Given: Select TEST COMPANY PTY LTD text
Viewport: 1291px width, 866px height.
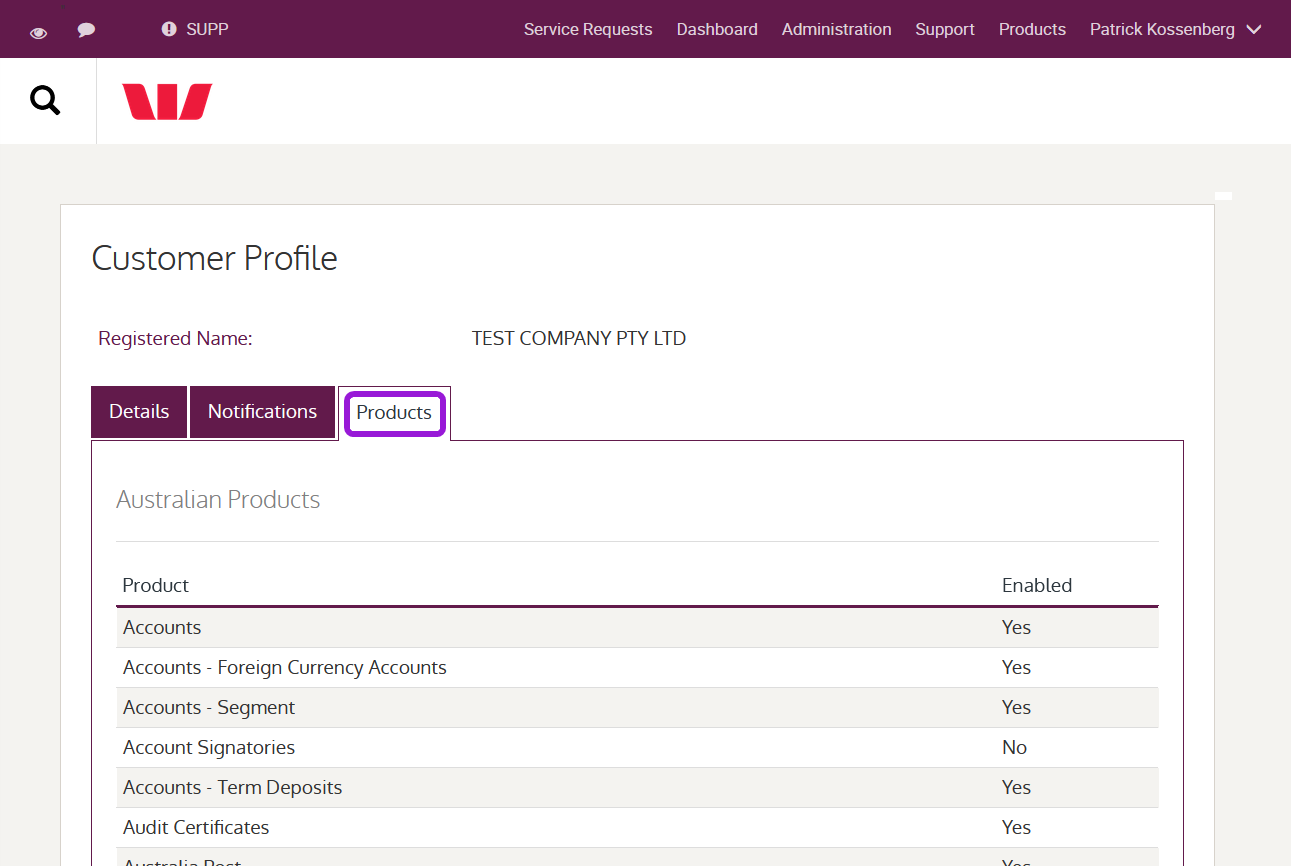Looking at the screenshot, I should tap(579, 339).
